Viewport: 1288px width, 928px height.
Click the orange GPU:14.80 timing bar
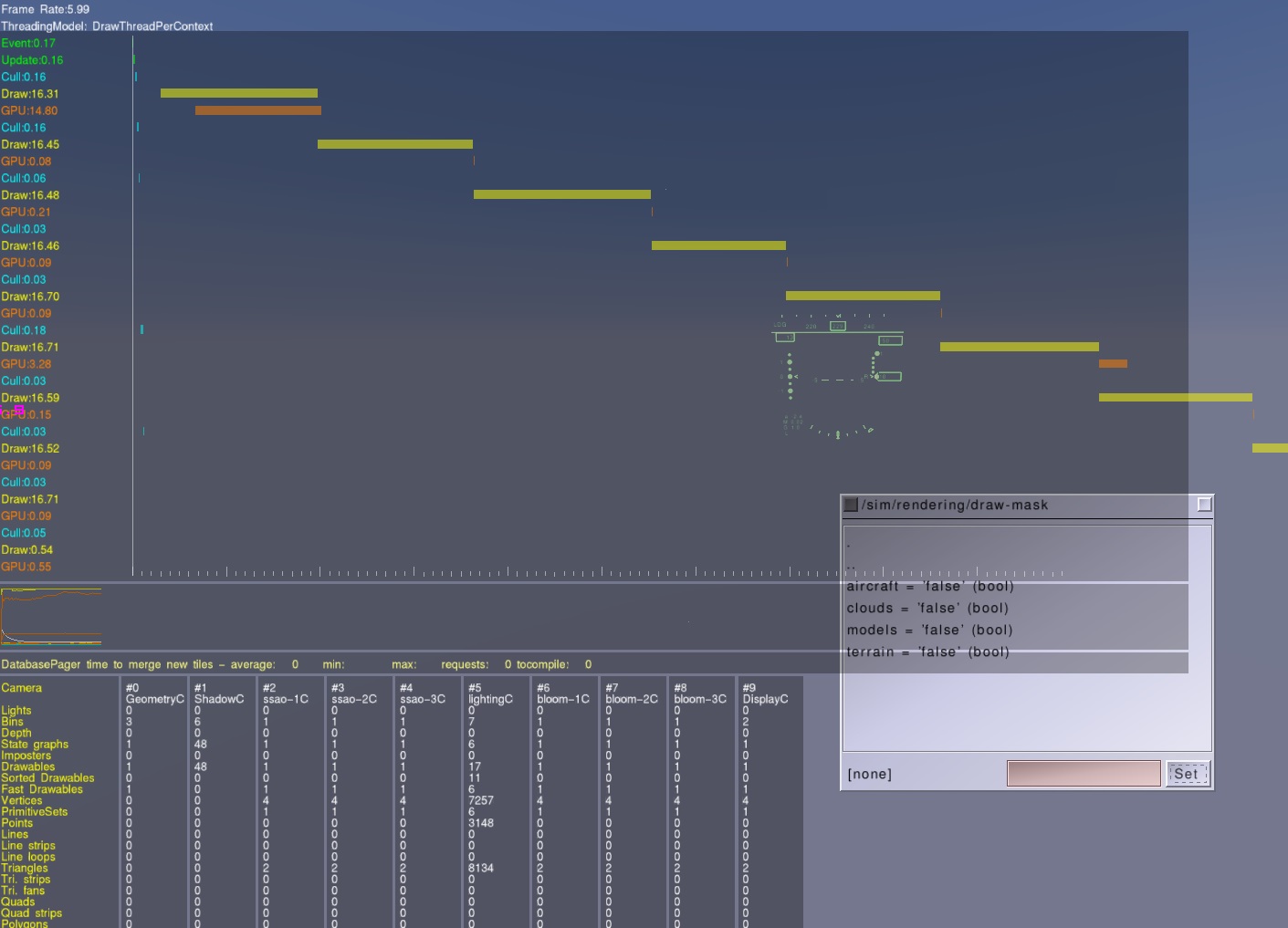click(257, 110)
